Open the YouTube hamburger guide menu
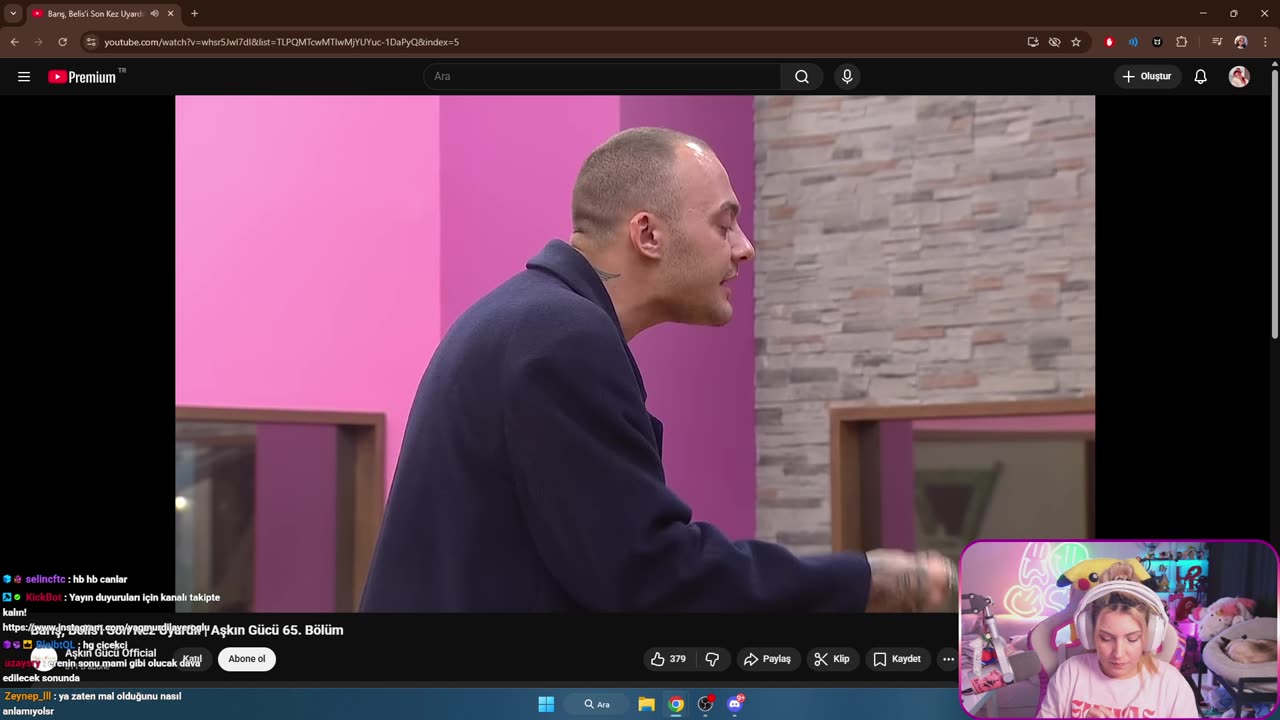Image resolution: width=1280 pixels, height=720 pixels. (24, 77)
